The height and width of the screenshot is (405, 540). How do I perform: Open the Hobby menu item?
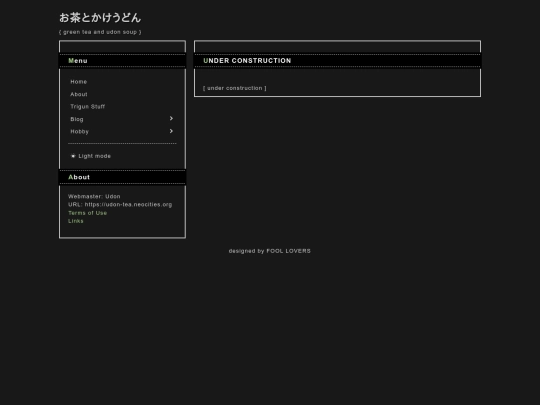tap(80, 132)
